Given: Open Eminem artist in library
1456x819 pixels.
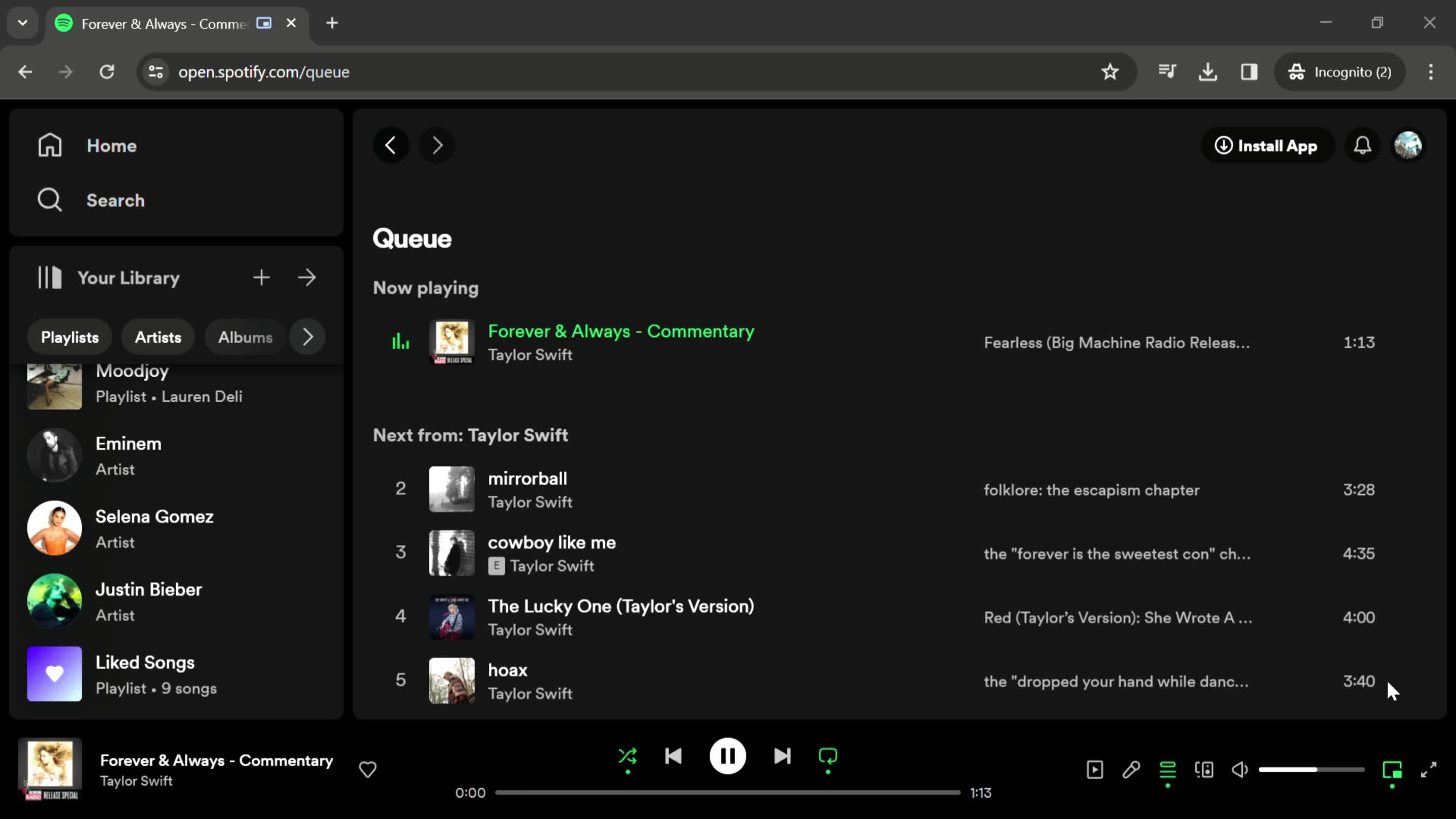Looking at the screenshot, I should click(176, 455).
